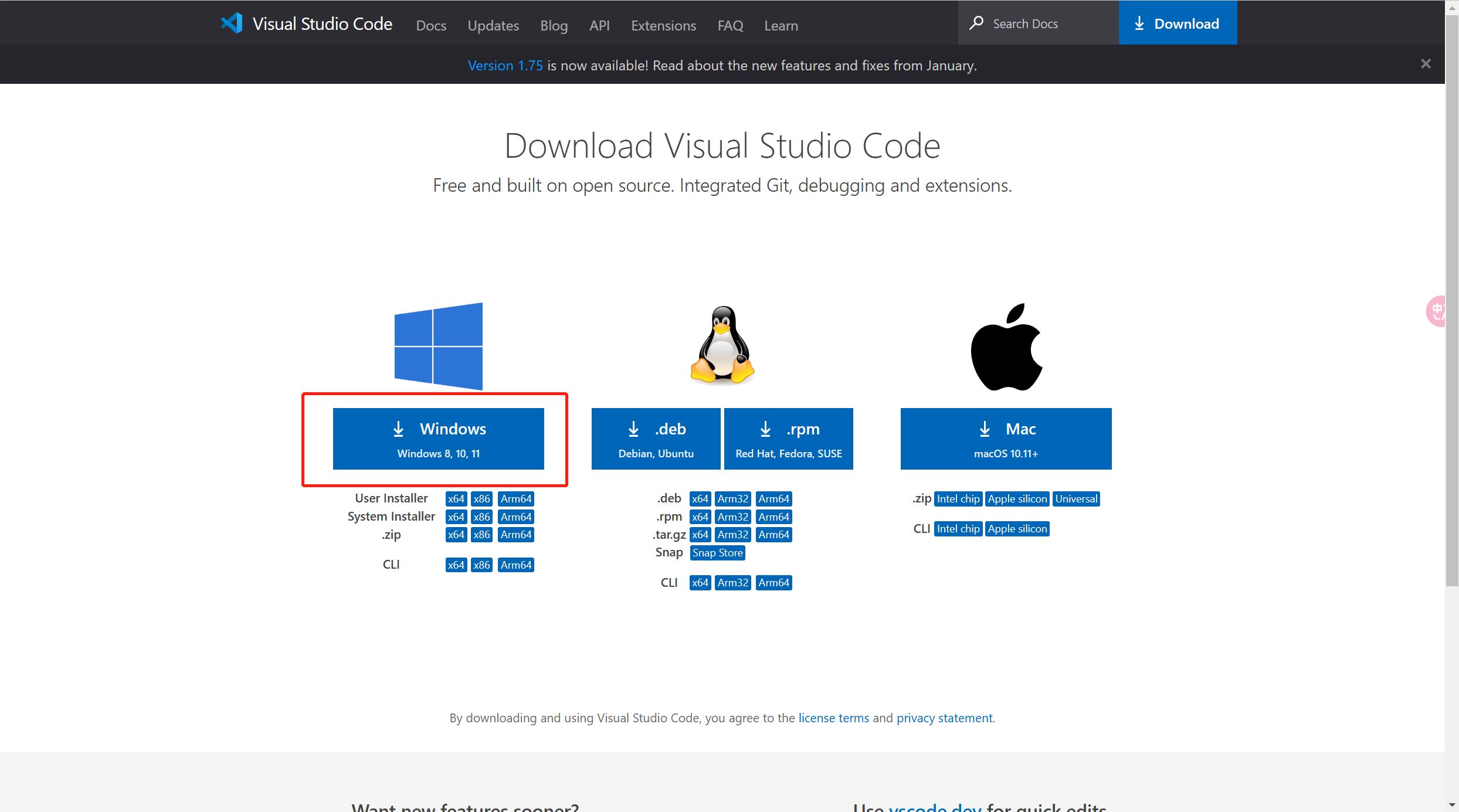Choose Mac .zip Apple silicon download
Image resolution: width=1459 pixels, height=812 pixels.
(x=1017, y=499)
